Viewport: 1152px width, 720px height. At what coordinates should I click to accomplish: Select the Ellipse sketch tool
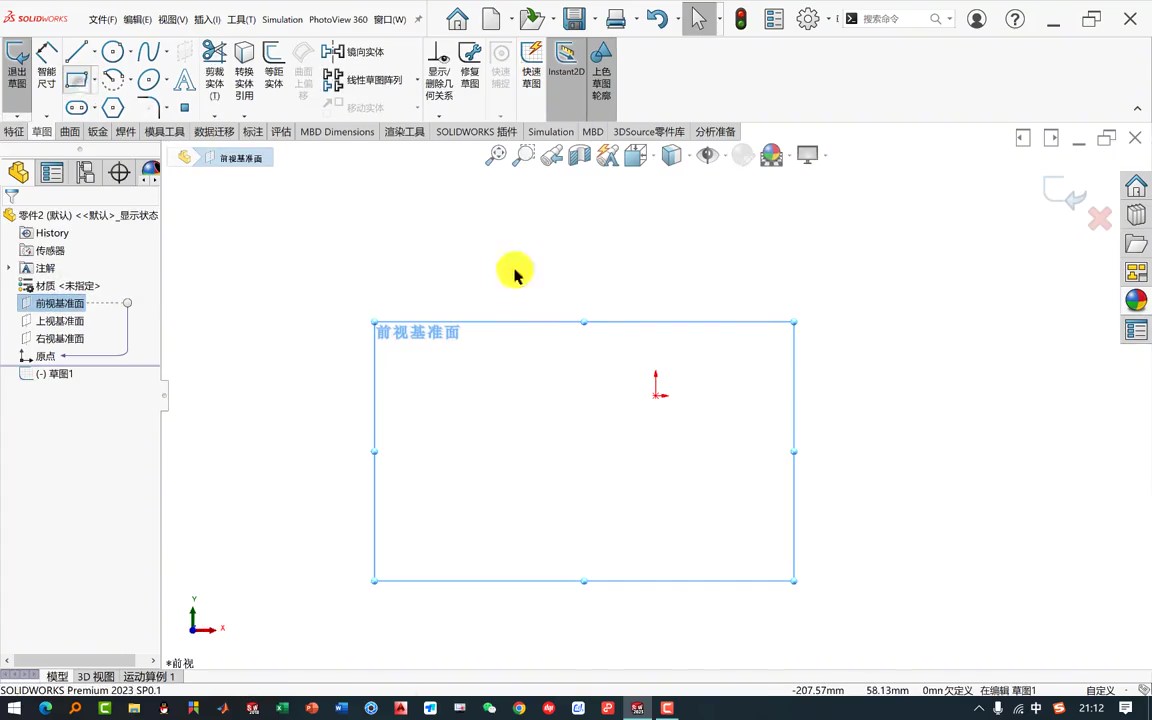click(x=148, y=79)
